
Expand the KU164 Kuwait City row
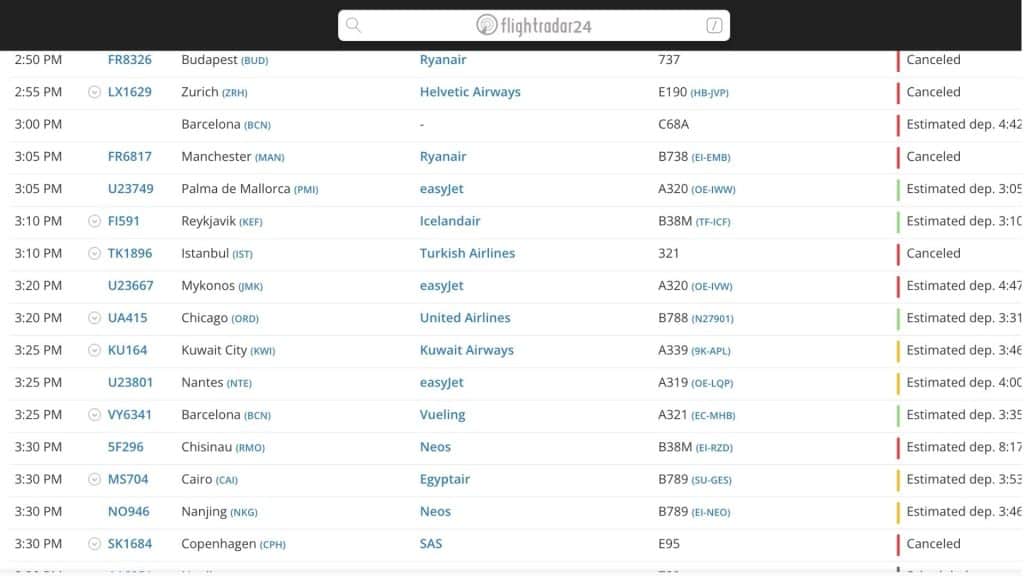click(95, 350)
